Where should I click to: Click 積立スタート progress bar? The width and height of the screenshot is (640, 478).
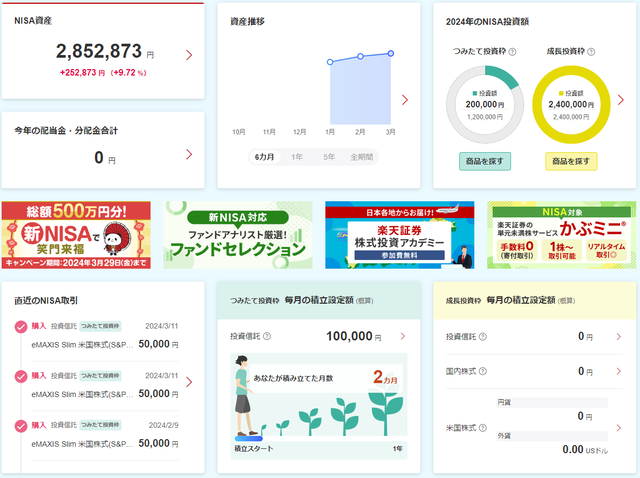pos(249,438)
